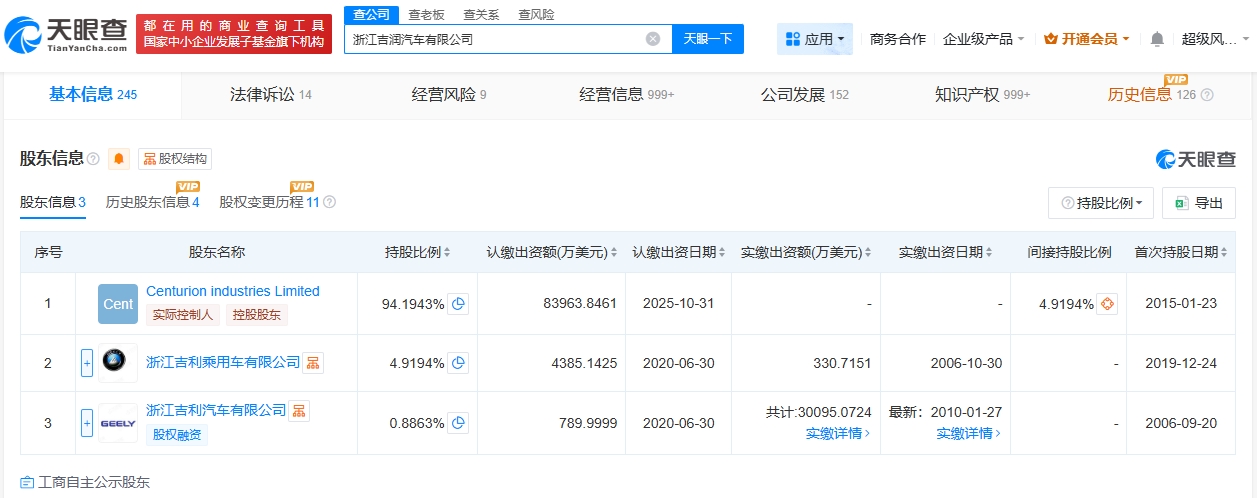Open the pie chart for the 4.9194% share

pos(458,363)
